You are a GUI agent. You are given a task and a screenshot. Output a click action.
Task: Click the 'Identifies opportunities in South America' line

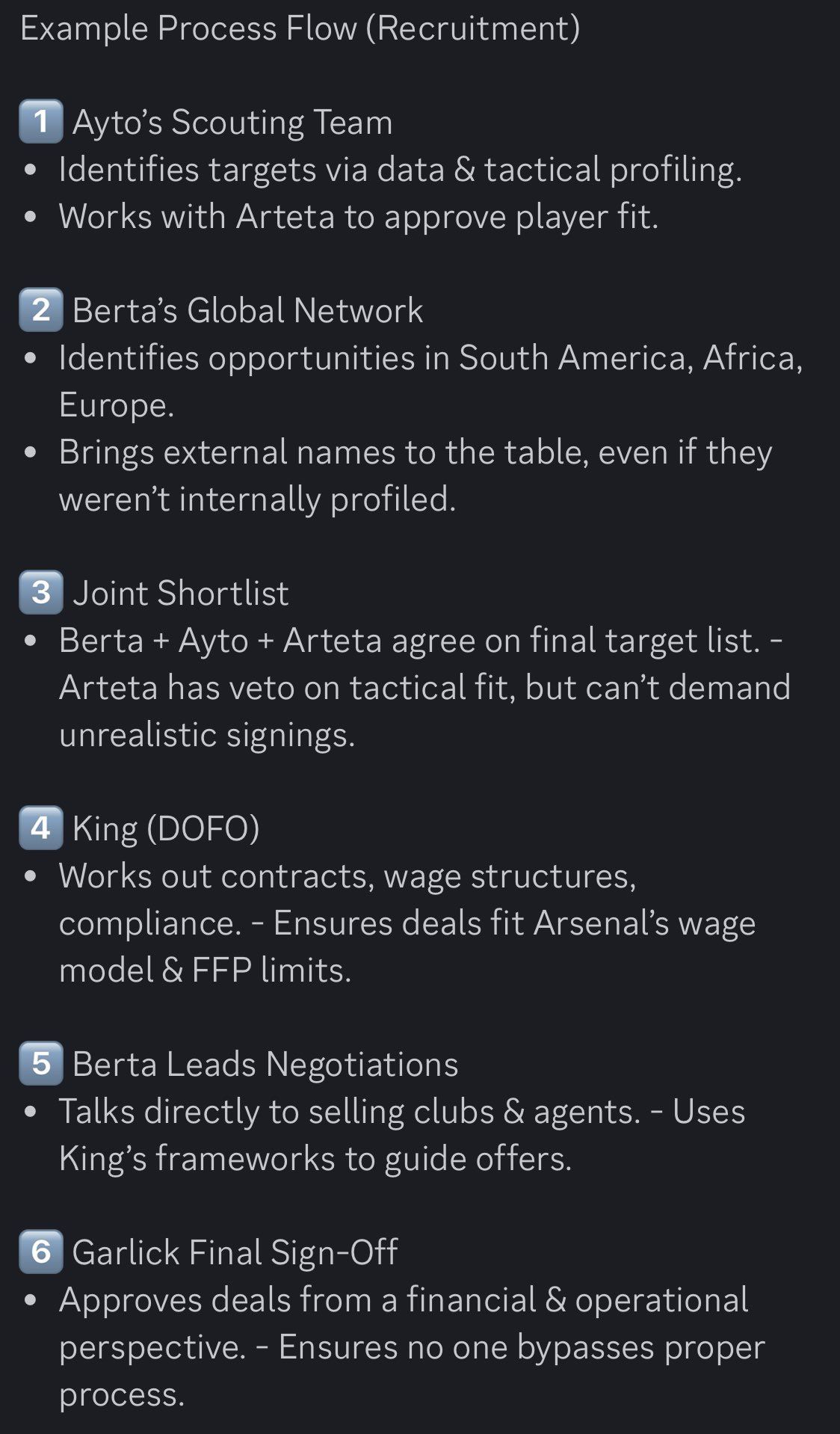pyautogui.click(x=431, y=358)
